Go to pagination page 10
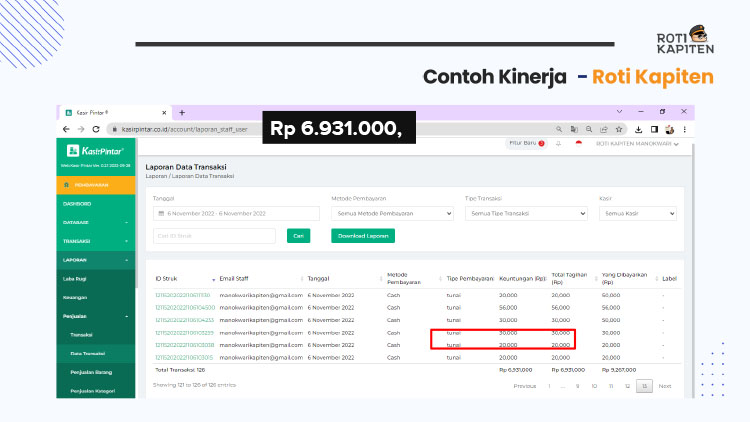The width and height of the screenshot is (750, 422). [594, 386]
